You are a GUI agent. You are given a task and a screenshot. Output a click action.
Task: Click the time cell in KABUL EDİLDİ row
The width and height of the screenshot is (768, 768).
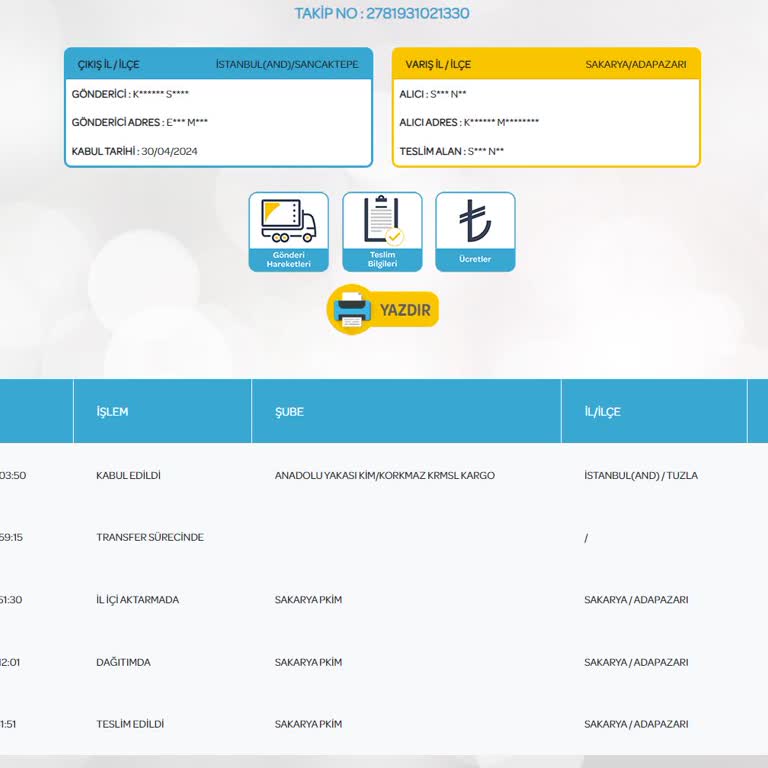[x=13, y=475]
